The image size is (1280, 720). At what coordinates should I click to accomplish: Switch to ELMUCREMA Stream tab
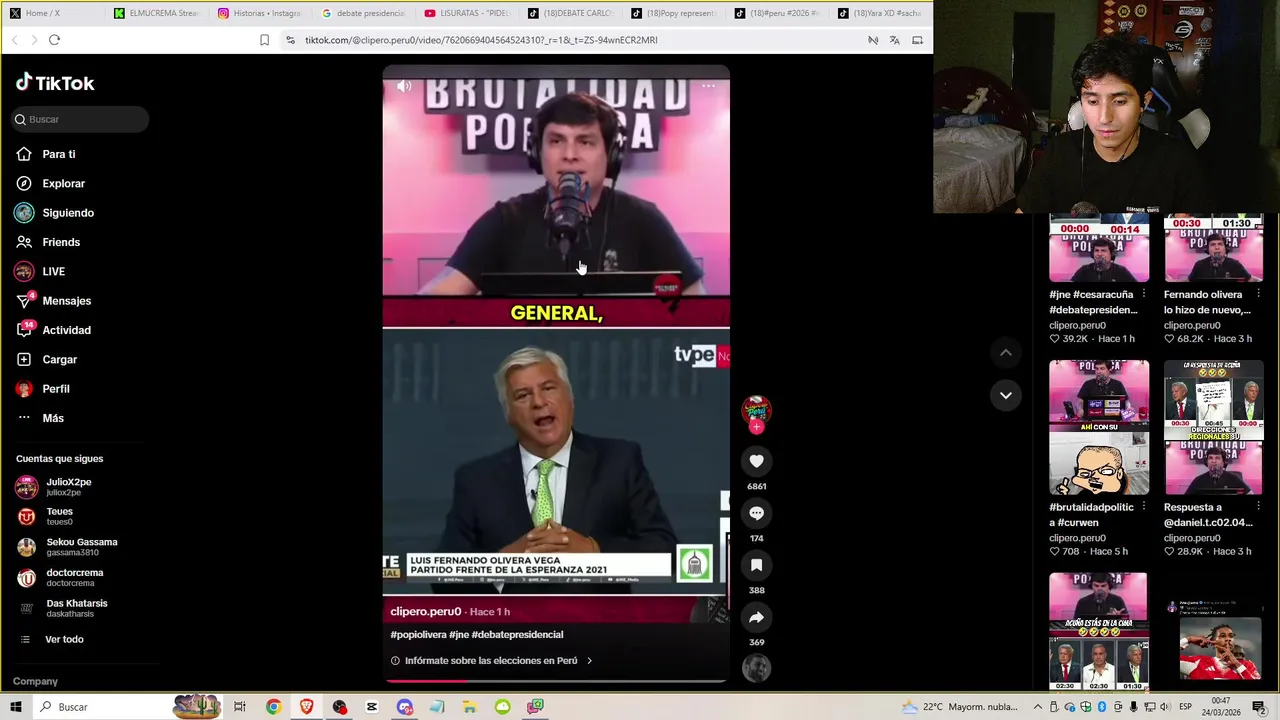pos(157,13)
